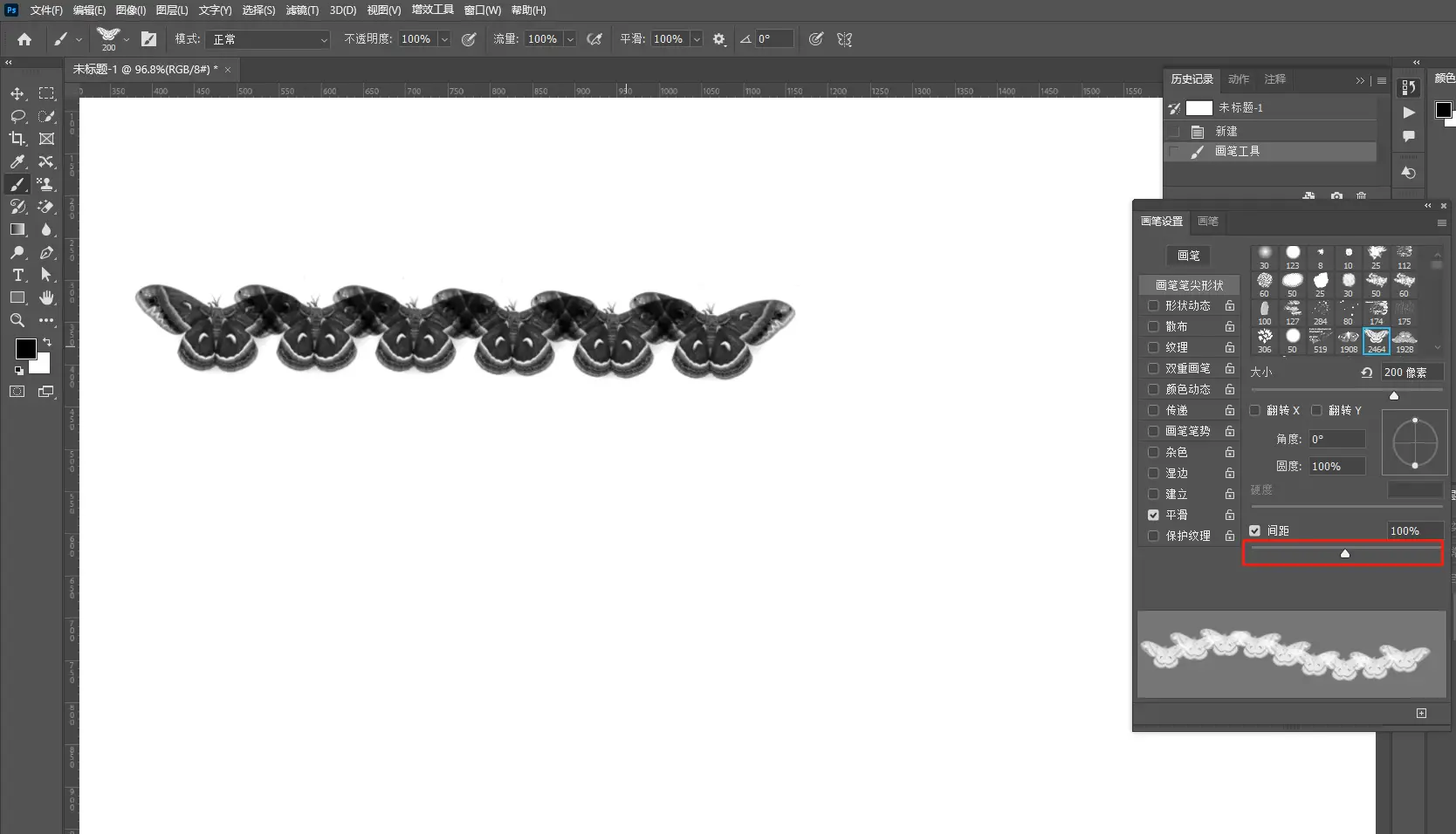Select the Hand tool
Image resolution: width=1456 pixels, height=834 pixels.
(47, 297)
